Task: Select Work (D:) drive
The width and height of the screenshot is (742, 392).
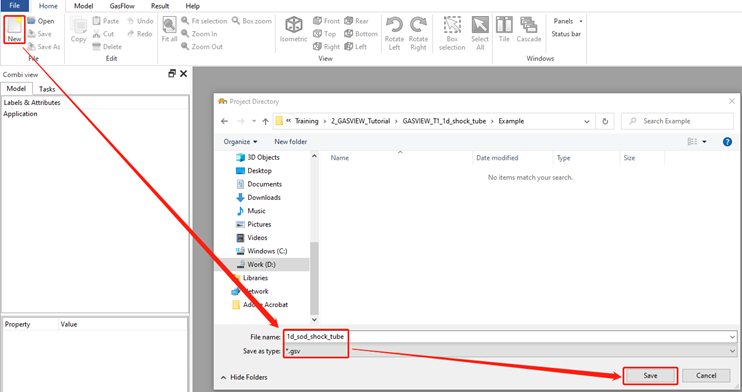Action: click(262, 264)
